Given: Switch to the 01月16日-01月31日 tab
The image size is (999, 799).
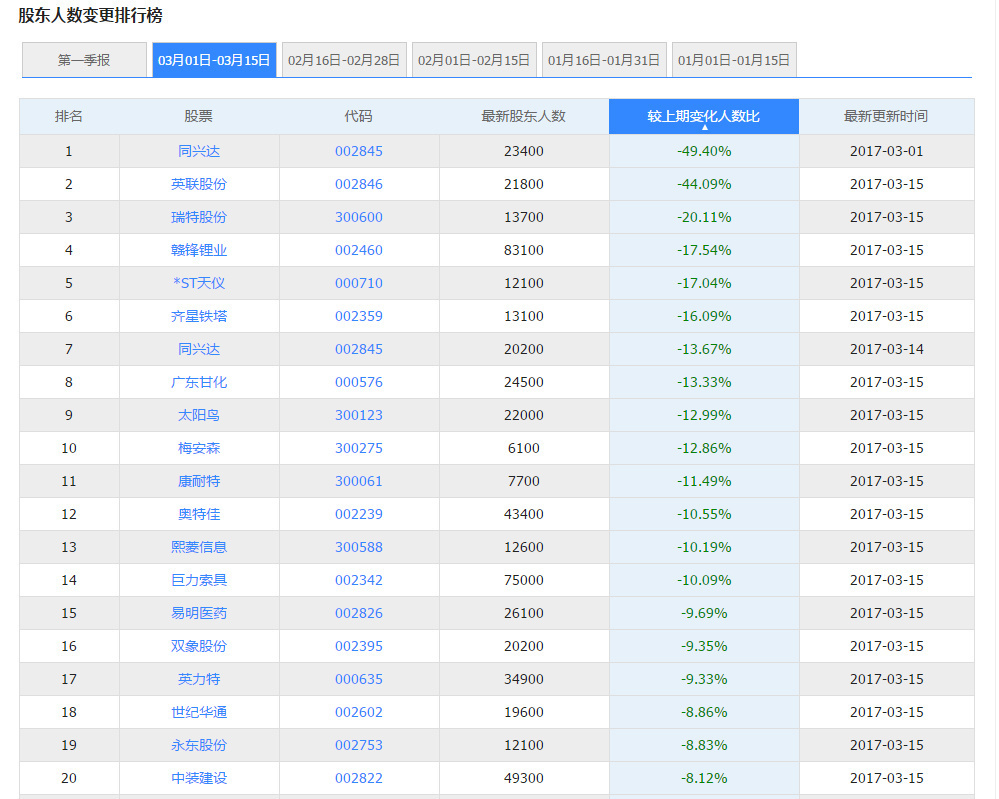Looking at the screenshot, I should (x=604, y=60).
